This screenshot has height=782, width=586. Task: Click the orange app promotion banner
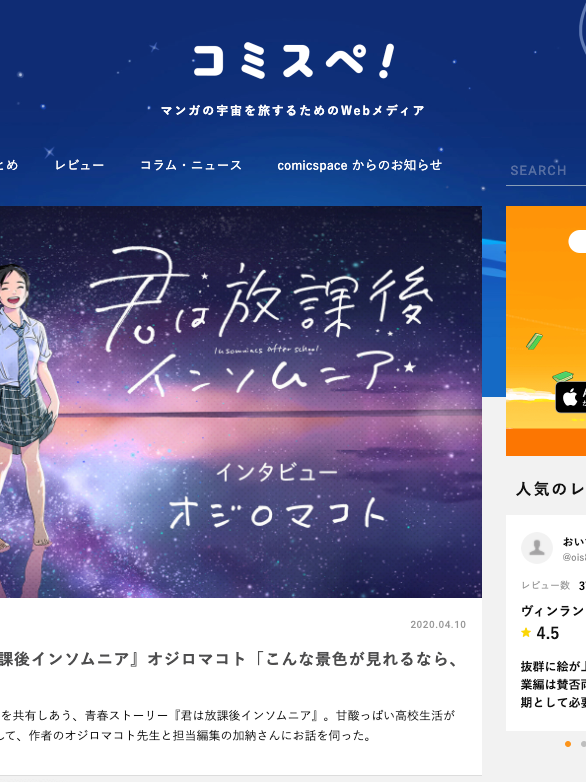tap(546, 331)
